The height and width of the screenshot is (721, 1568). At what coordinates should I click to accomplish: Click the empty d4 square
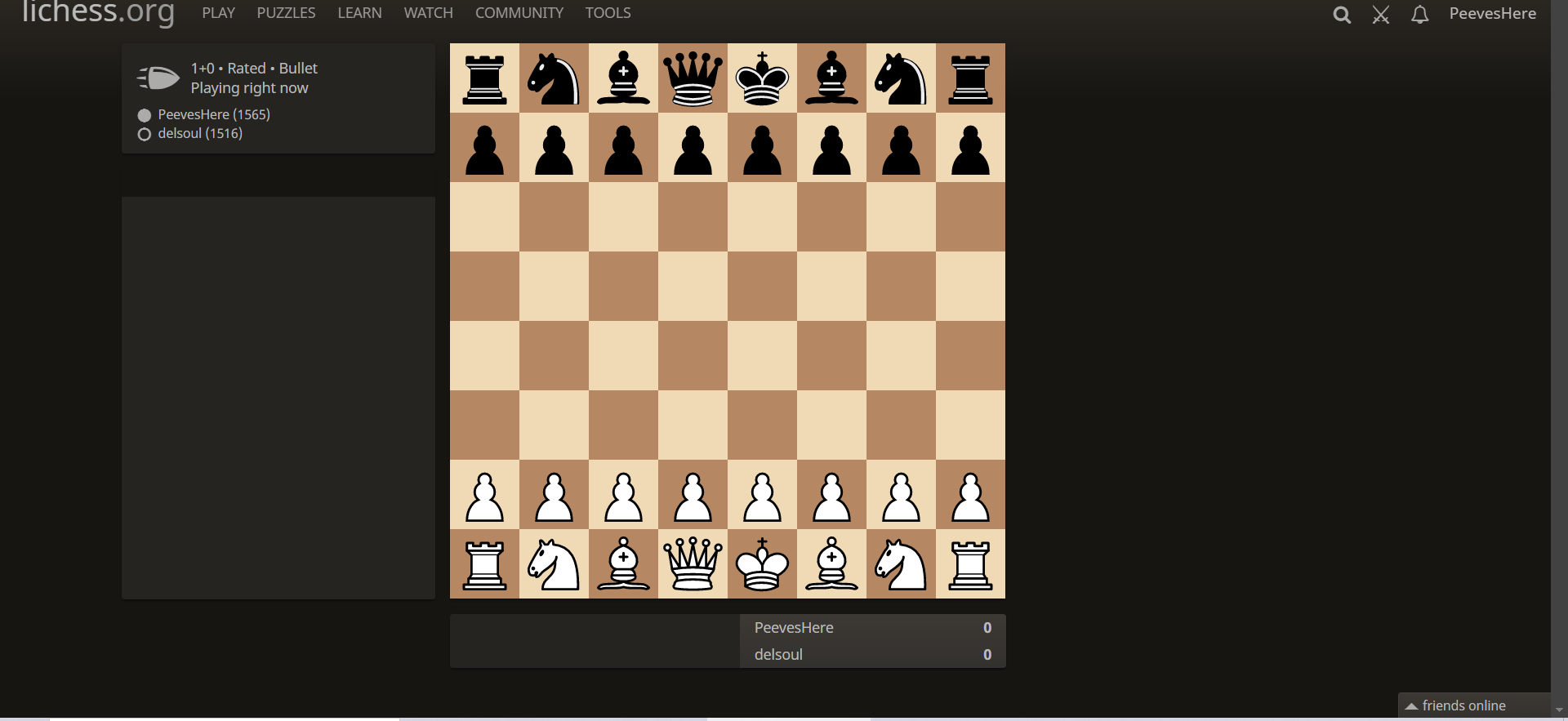[693, 356]
